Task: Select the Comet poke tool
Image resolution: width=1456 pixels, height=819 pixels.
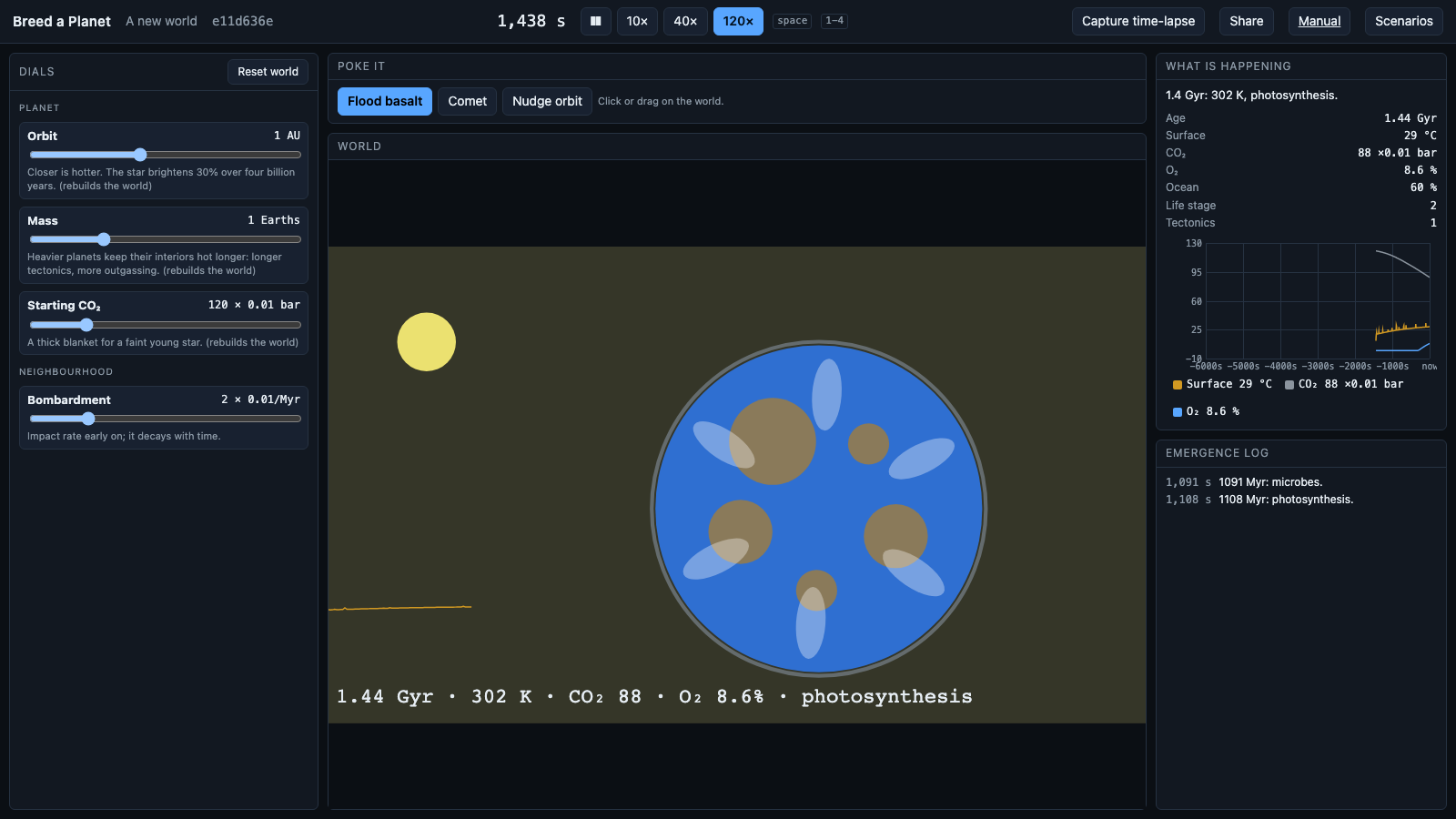Action: click(x=467, y=101)
